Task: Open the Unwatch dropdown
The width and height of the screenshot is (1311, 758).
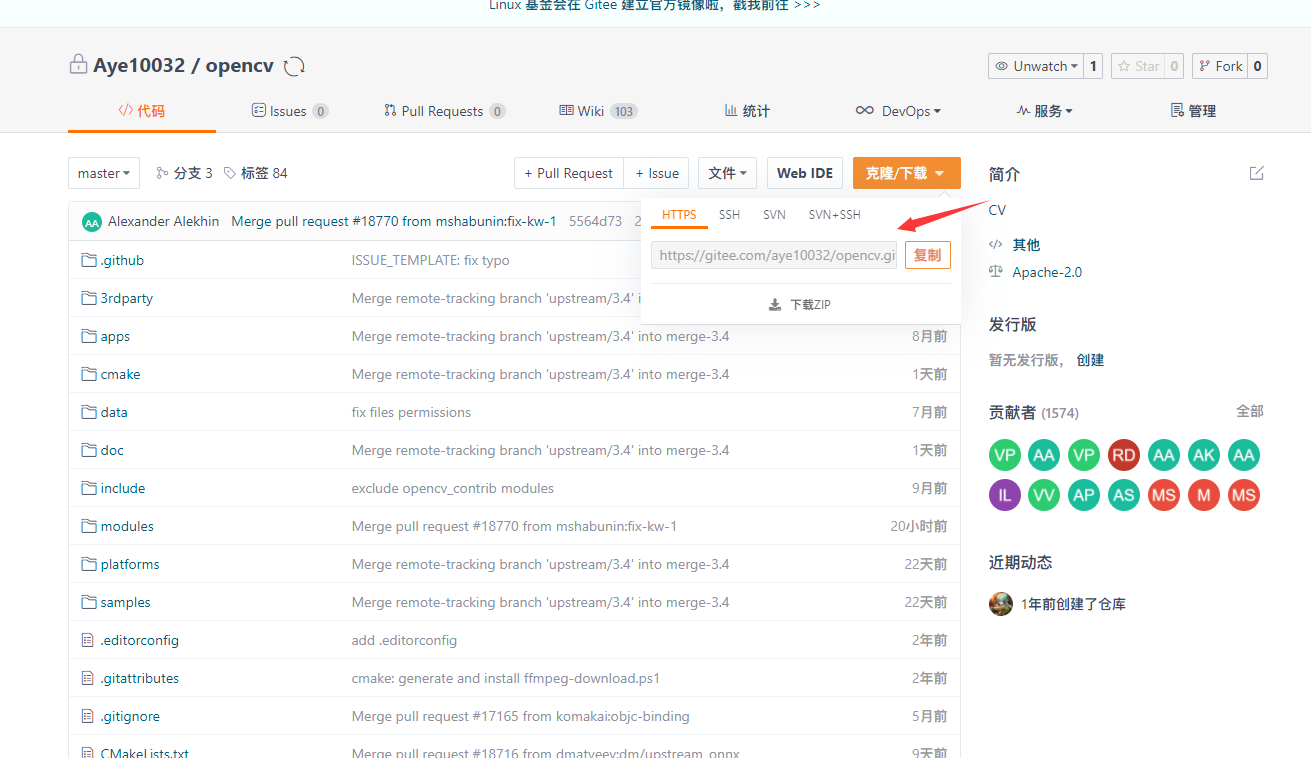Action: 1036,66
